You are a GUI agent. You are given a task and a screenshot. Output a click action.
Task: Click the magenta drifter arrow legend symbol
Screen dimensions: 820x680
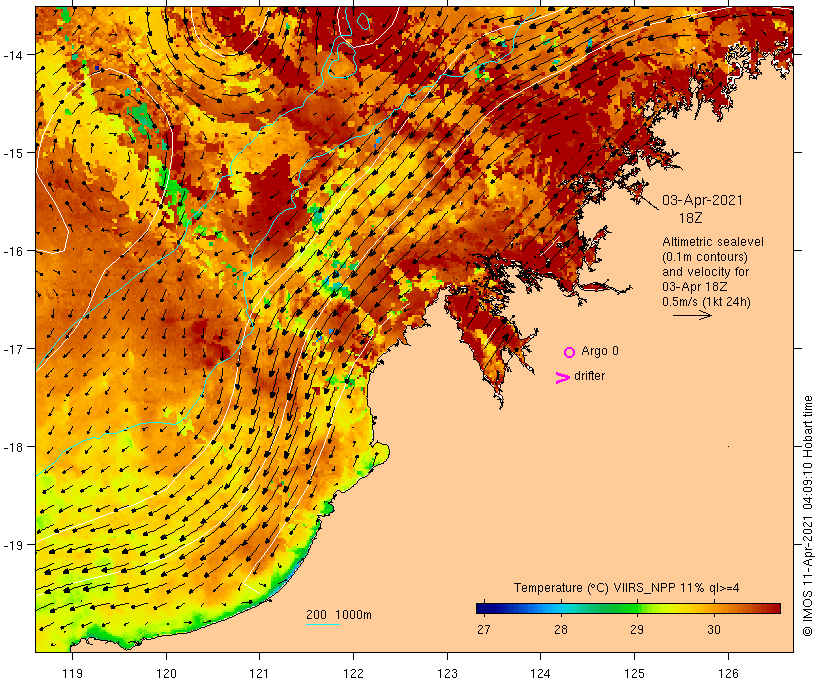pyautogui.click(x=562, y=378)
